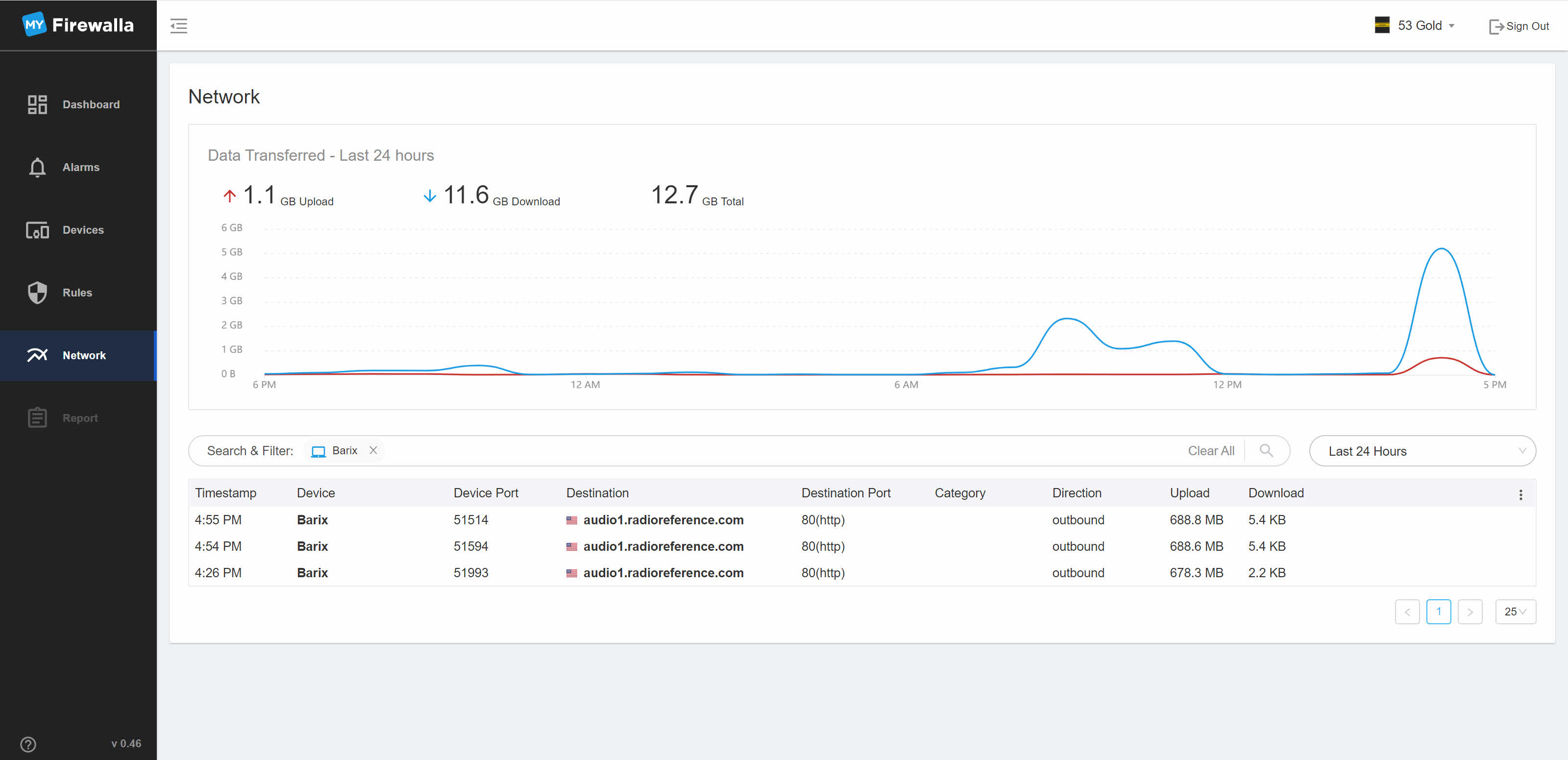Image resolution: width=1568 pixels, height=760 pixels.
Task: Click the Alarms bell icon
Action: point(37,167)
